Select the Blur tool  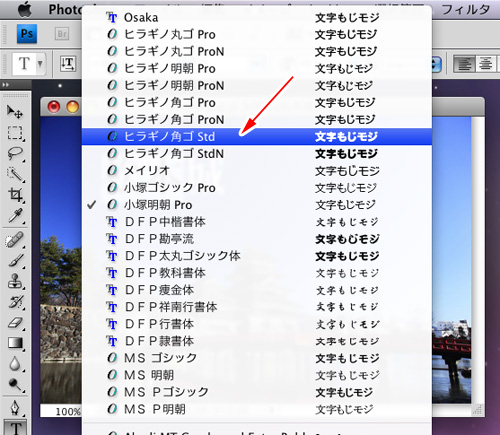(x=15, y=364)
